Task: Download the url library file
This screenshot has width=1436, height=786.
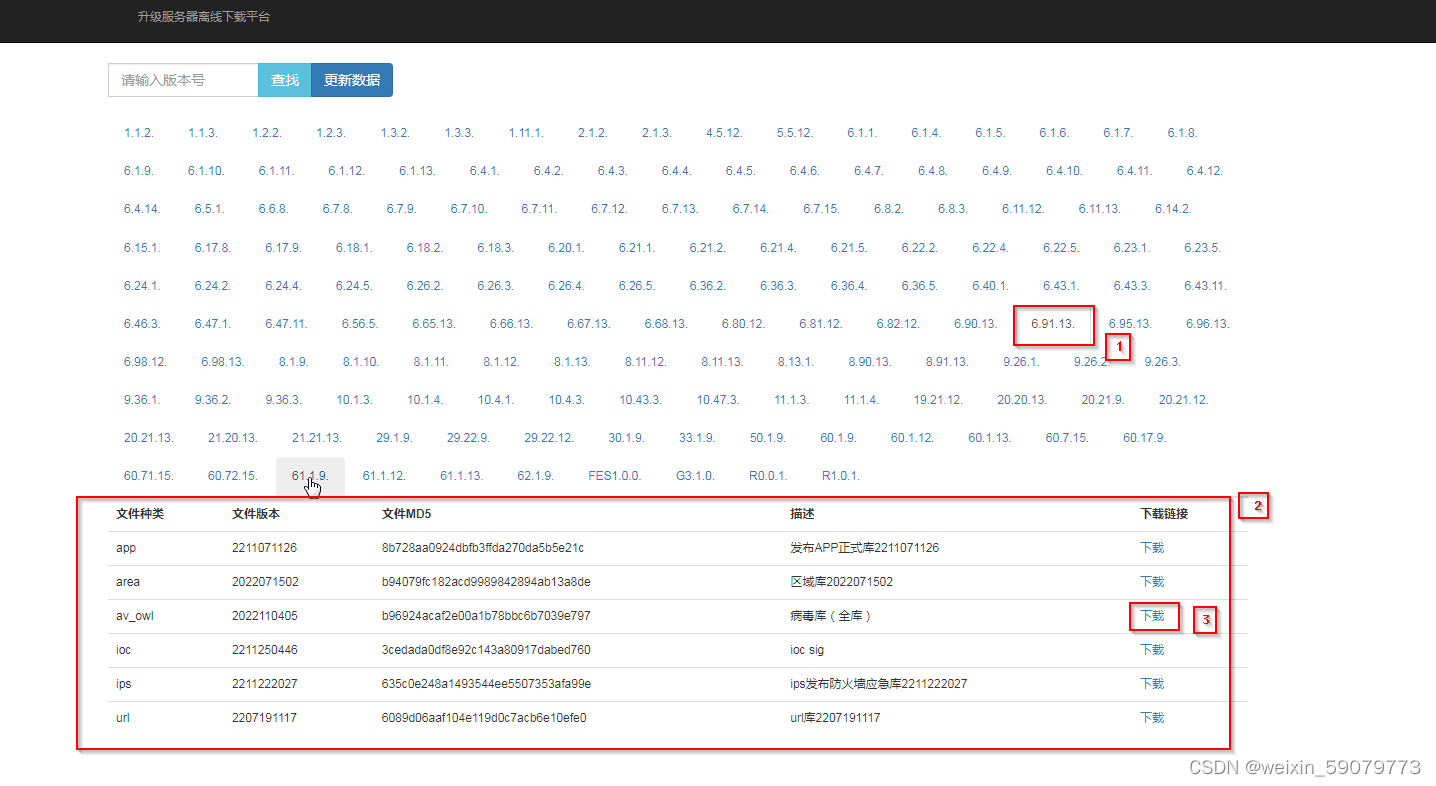Action: (x=1151, y=717)
